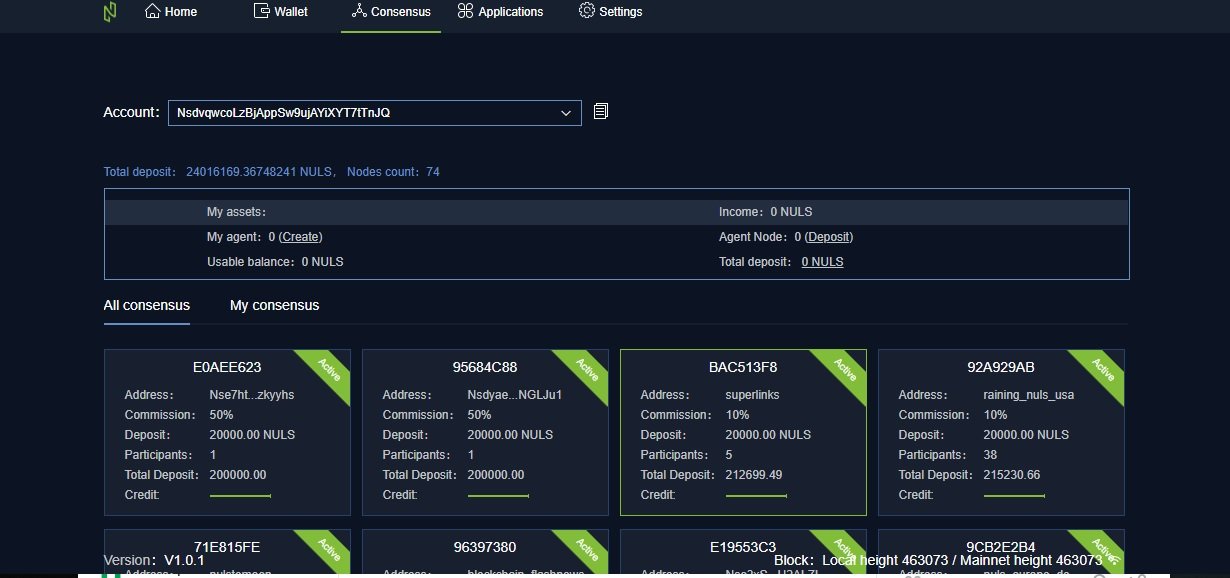The image size is (1230, 578).
Task: Open the Settings menu item
Action: click(610, 12)
